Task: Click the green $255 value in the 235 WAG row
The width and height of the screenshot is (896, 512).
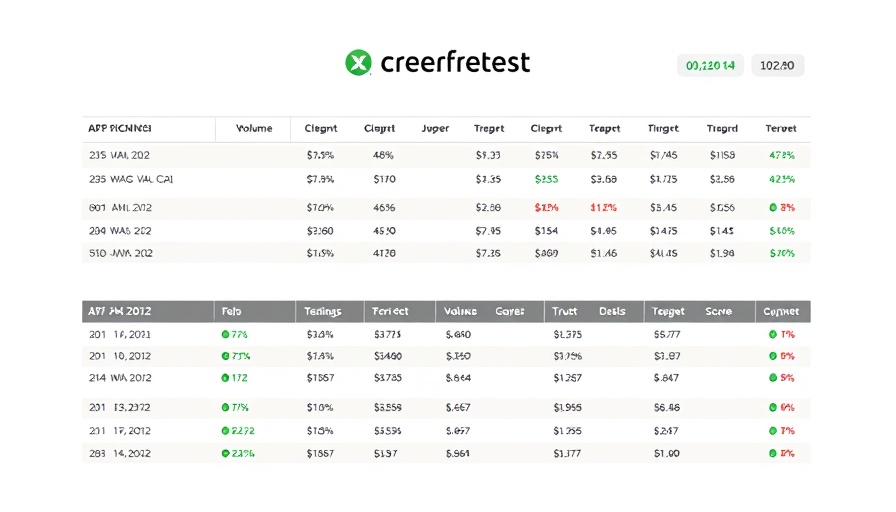Action: point(546,179)
